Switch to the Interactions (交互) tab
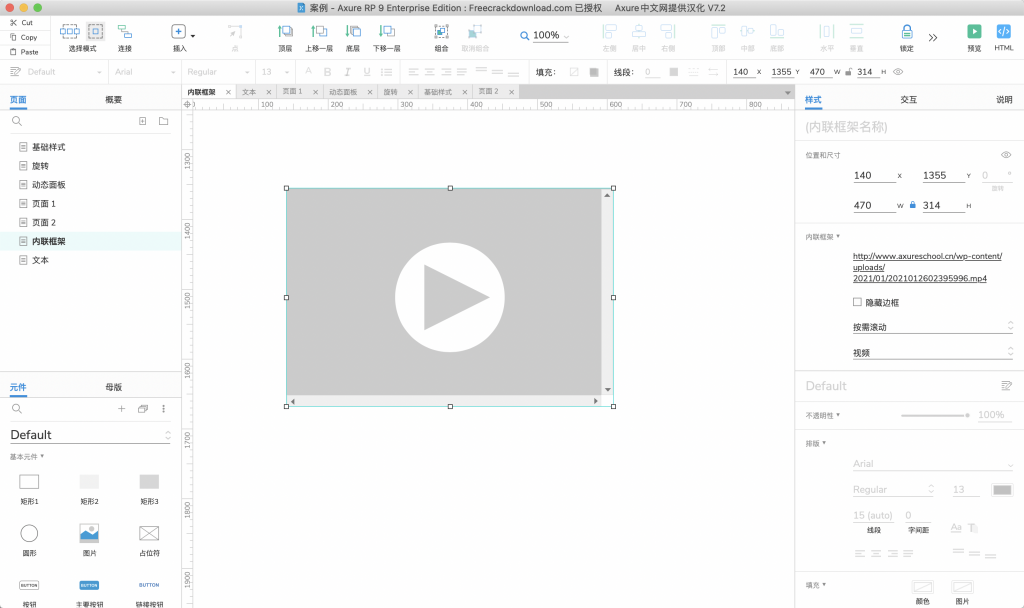Screen dimensions: 1024x608 (908, 100)
